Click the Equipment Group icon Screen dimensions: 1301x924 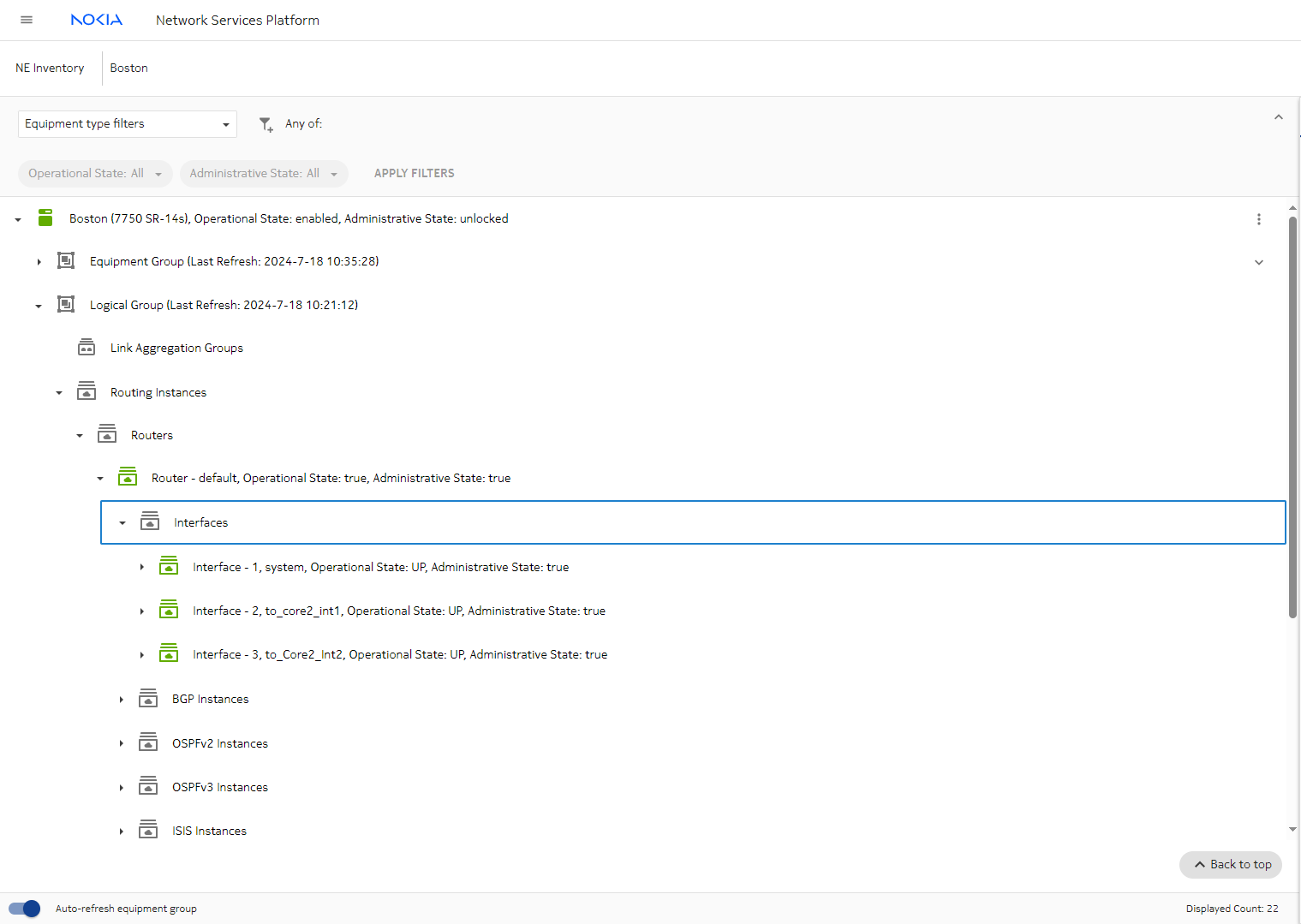[x=66, y=261]
